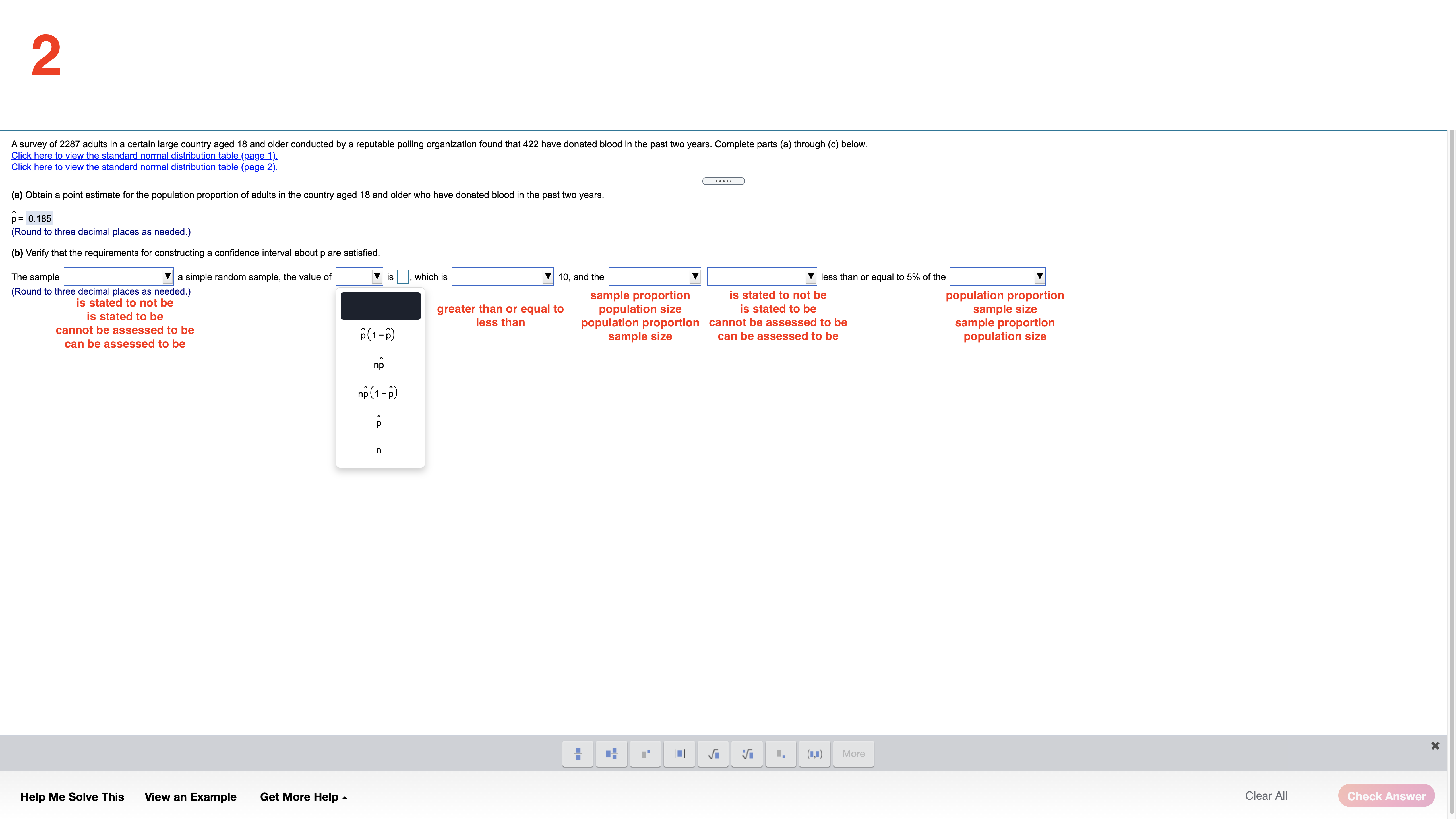
Task: Click 'View an Example' link
Action: tap(190, 797)
